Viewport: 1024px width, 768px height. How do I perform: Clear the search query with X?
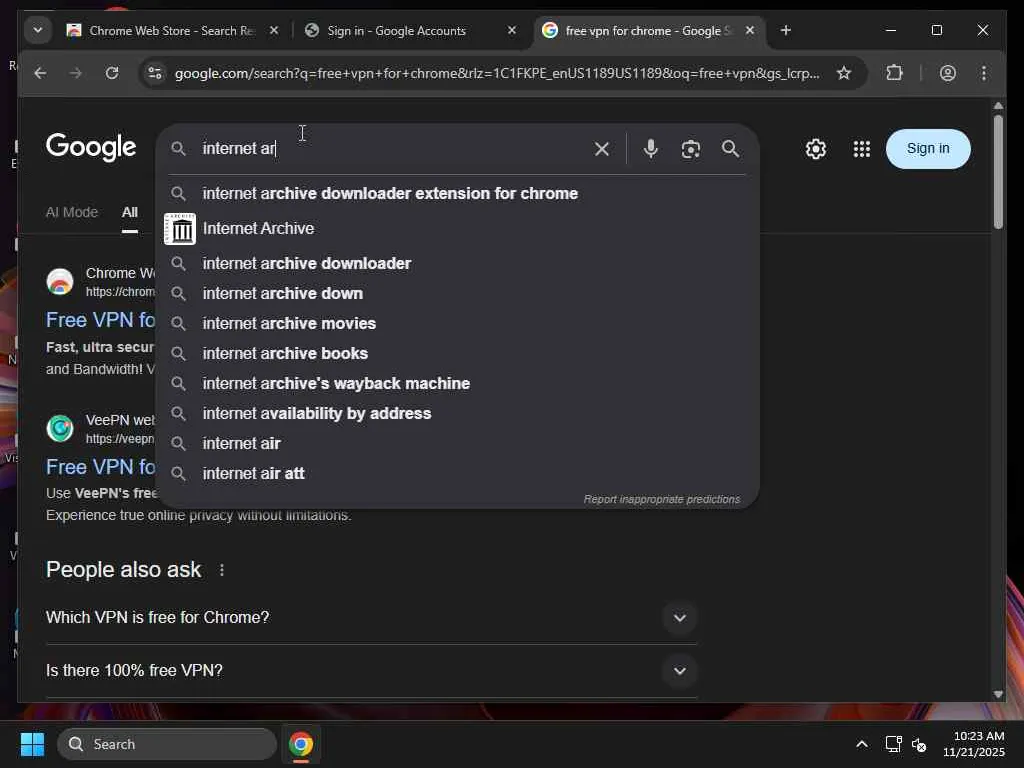(x=601, y=149)
